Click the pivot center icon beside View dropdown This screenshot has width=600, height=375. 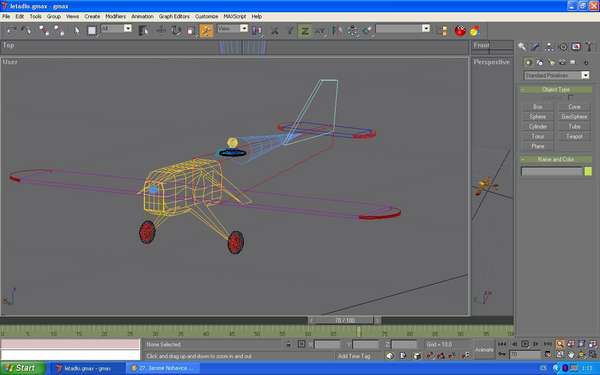coord(257,31)
